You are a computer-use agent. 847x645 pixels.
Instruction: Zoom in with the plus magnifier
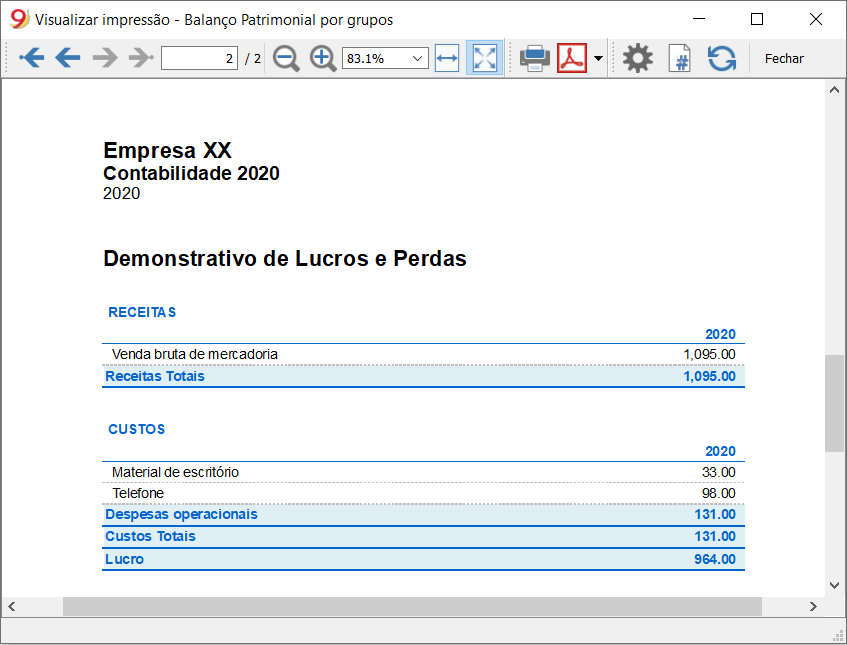322,58
